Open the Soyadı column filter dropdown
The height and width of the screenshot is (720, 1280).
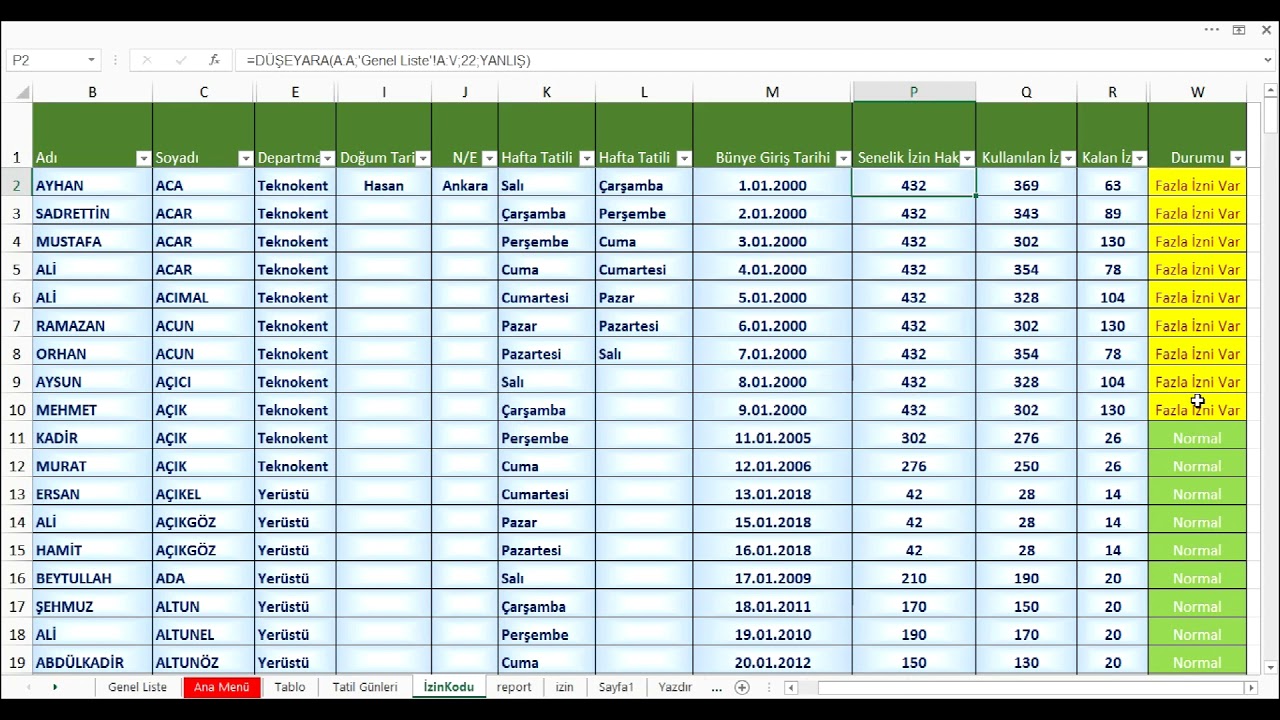coord(245,158)
